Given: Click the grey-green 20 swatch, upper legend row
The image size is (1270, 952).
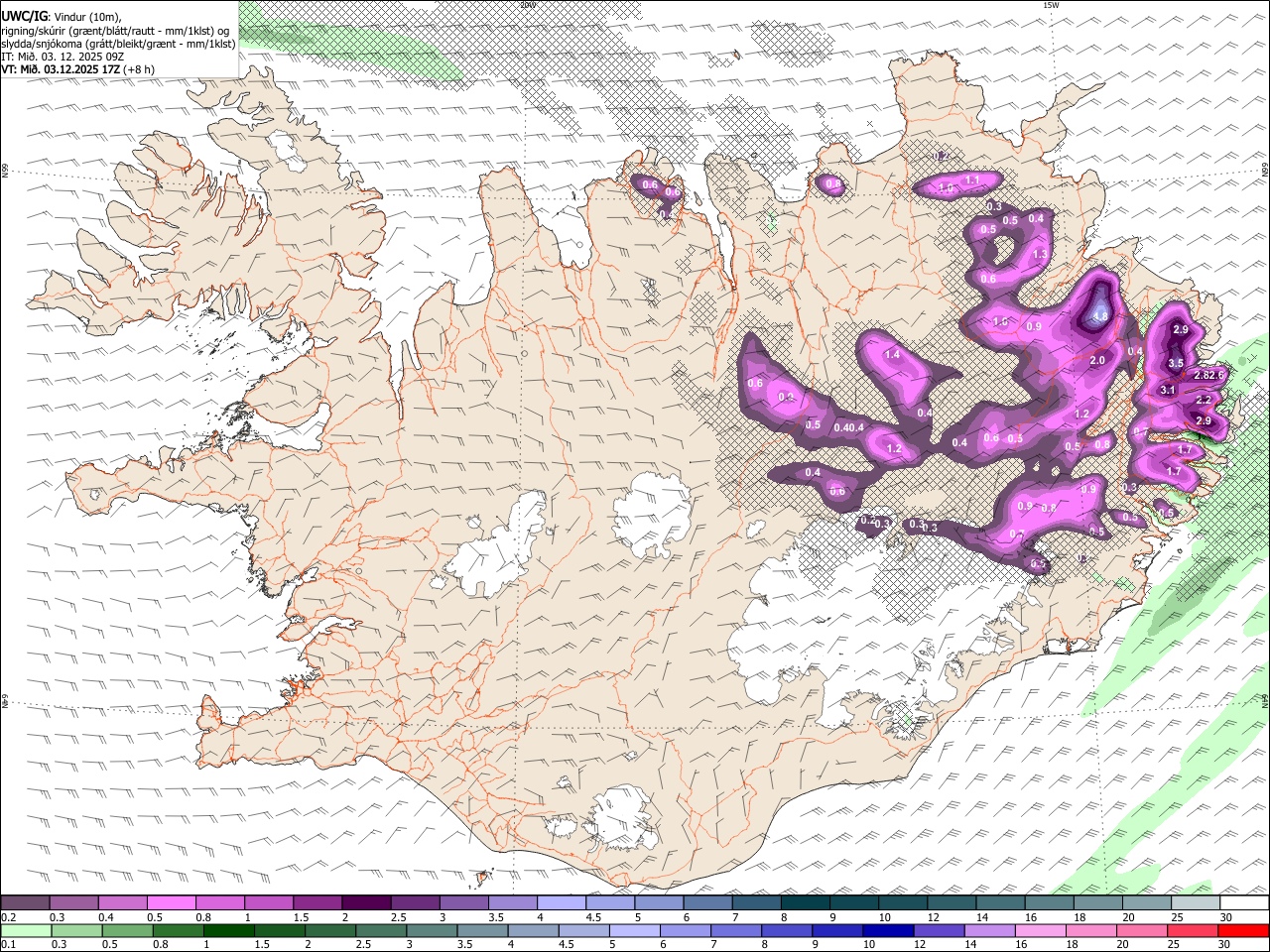Looking at the screenshot, I should click(1146, 902).
